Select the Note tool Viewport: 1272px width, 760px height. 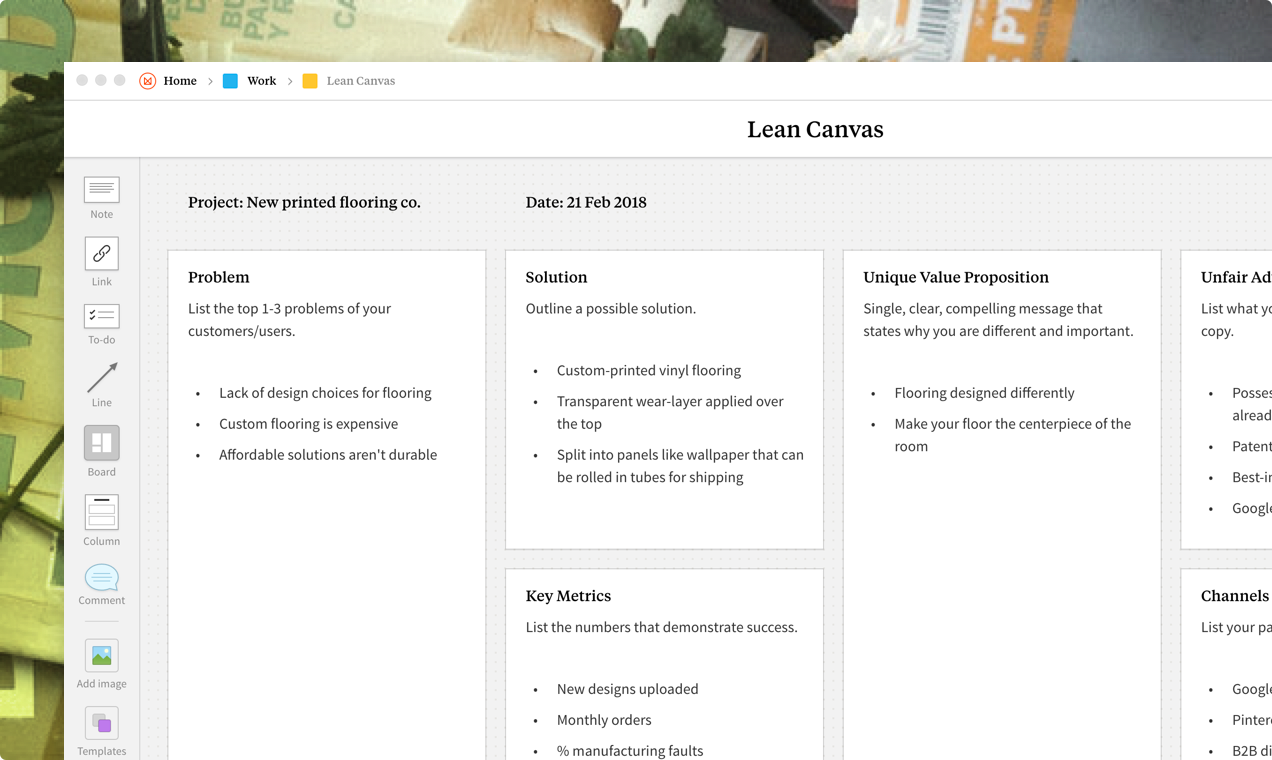(101, 197)
